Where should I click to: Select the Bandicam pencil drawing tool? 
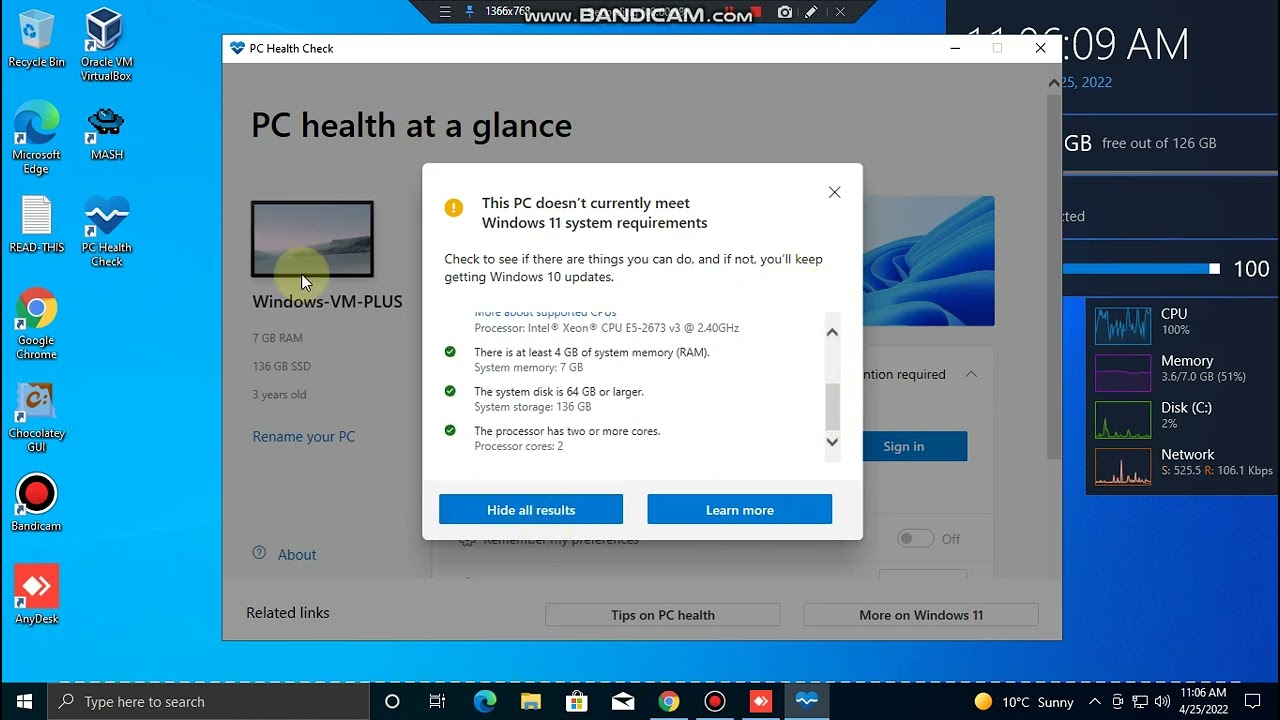(x=811, y=12)
